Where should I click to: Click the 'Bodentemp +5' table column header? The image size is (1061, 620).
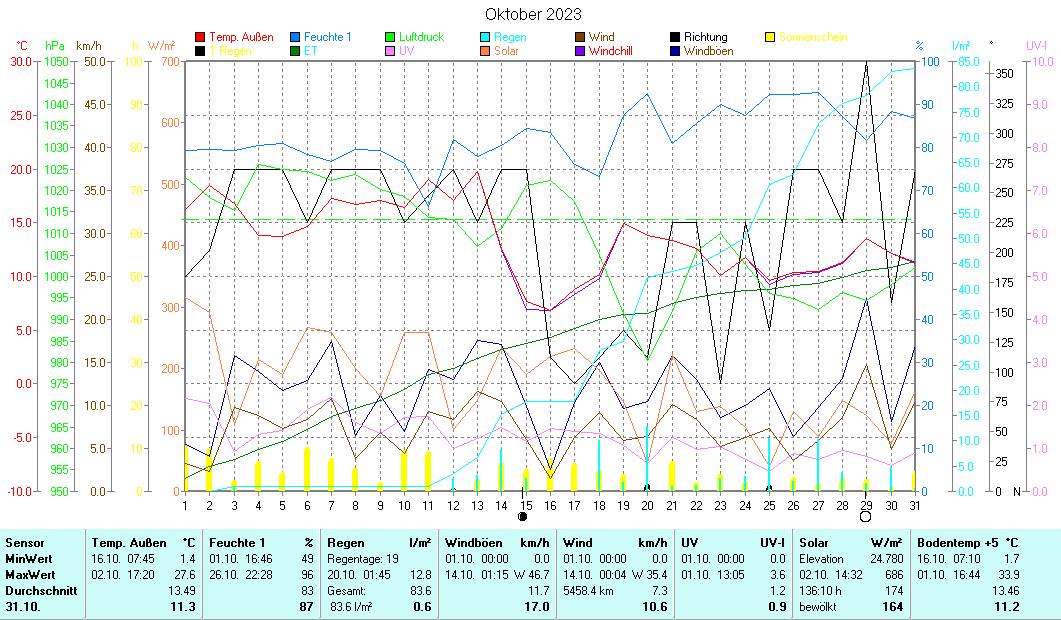pos(957,543)
